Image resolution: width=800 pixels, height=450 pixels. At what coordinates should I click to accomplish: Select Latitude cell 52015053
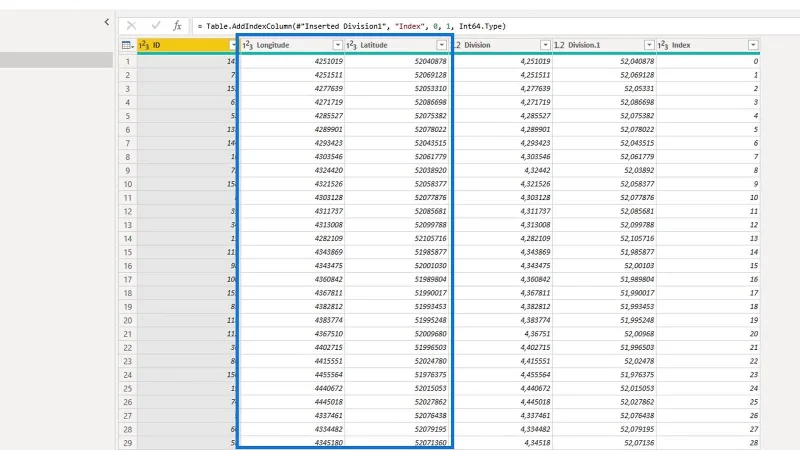coord(396,388)
